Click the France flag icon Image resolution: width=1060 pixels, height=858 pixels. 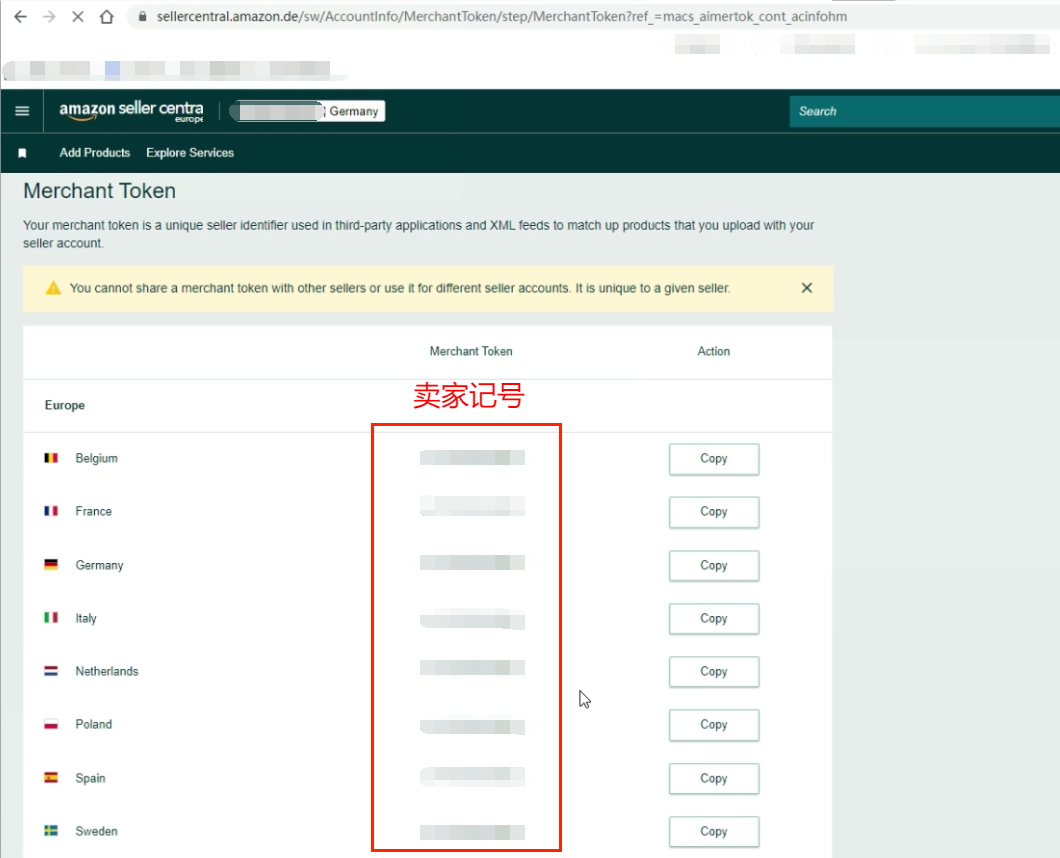[51, 511]
